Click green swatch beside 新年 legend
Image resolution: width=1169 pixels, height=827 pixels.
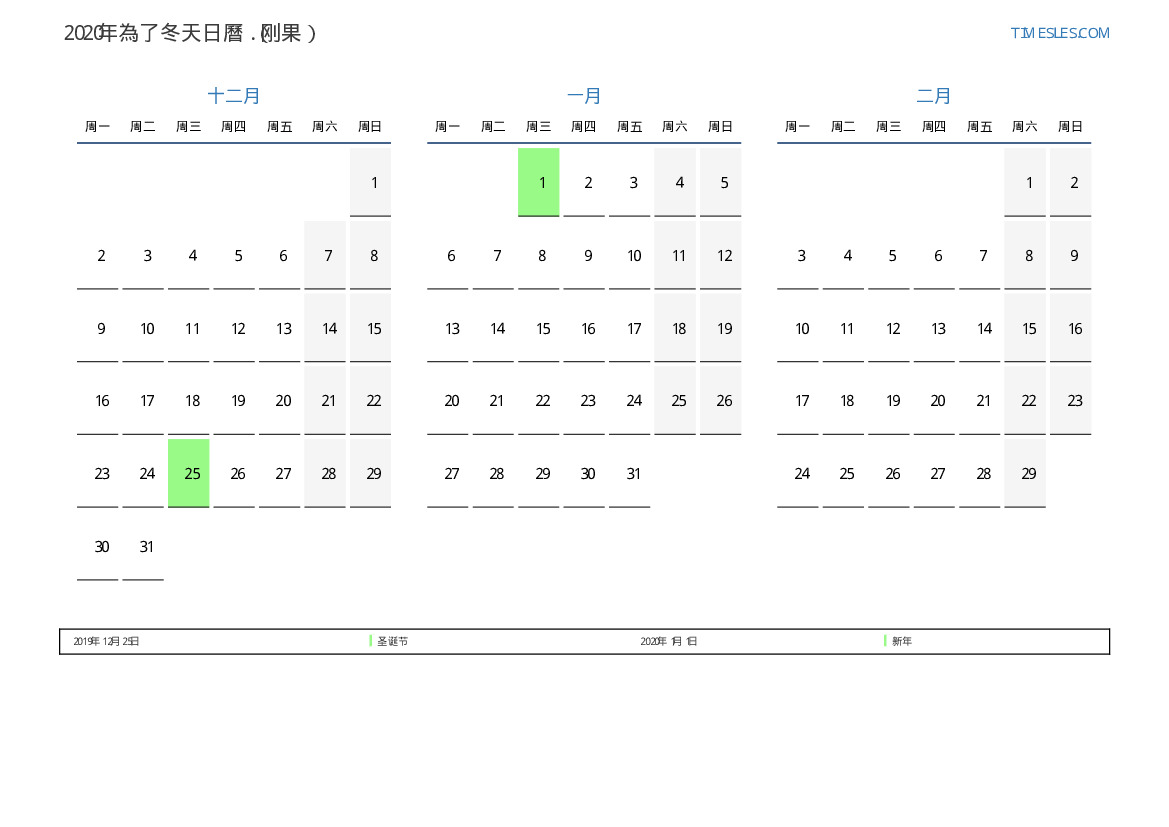coord(885,641)
